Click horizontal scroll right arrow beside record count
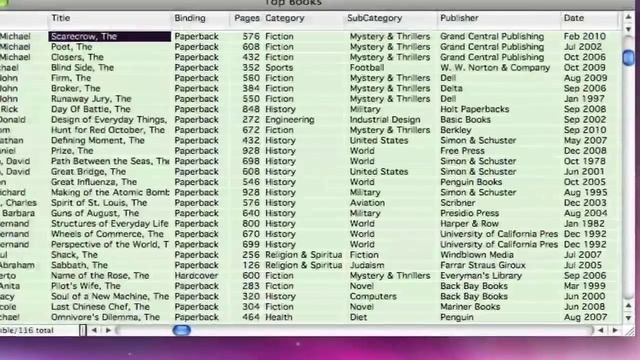 [x=108, y=330]
